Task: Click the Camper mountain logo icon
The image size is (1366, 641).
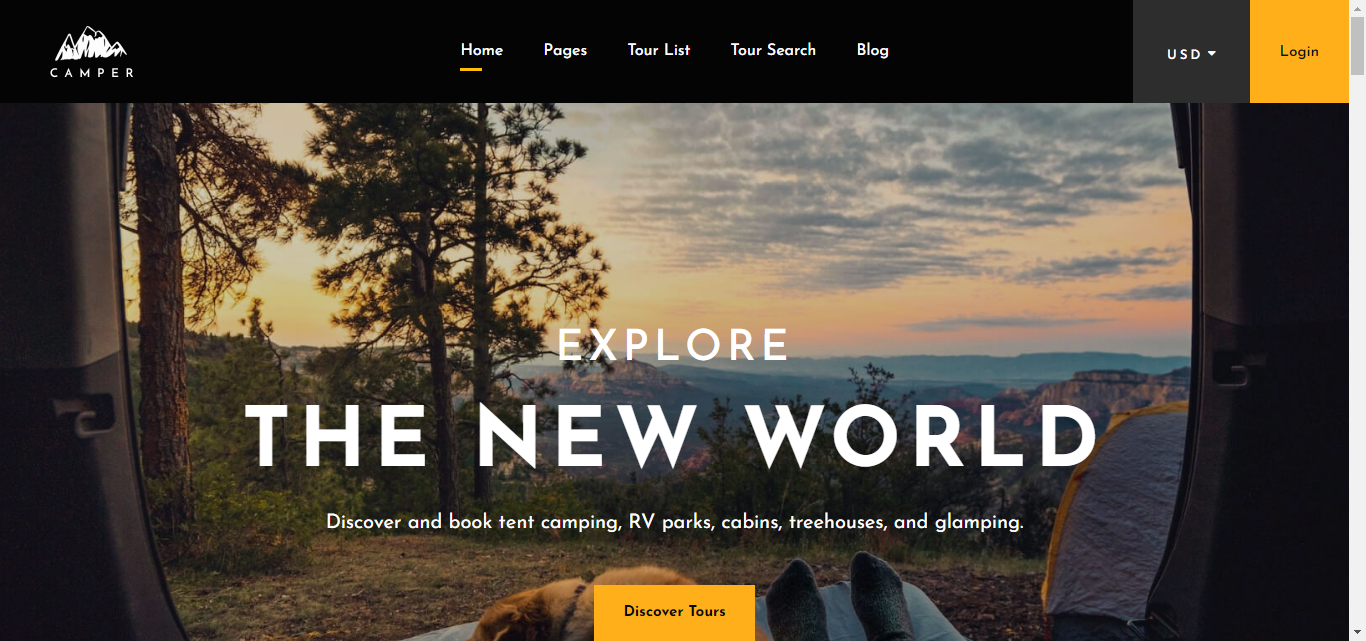Action: tap(91, 44)
